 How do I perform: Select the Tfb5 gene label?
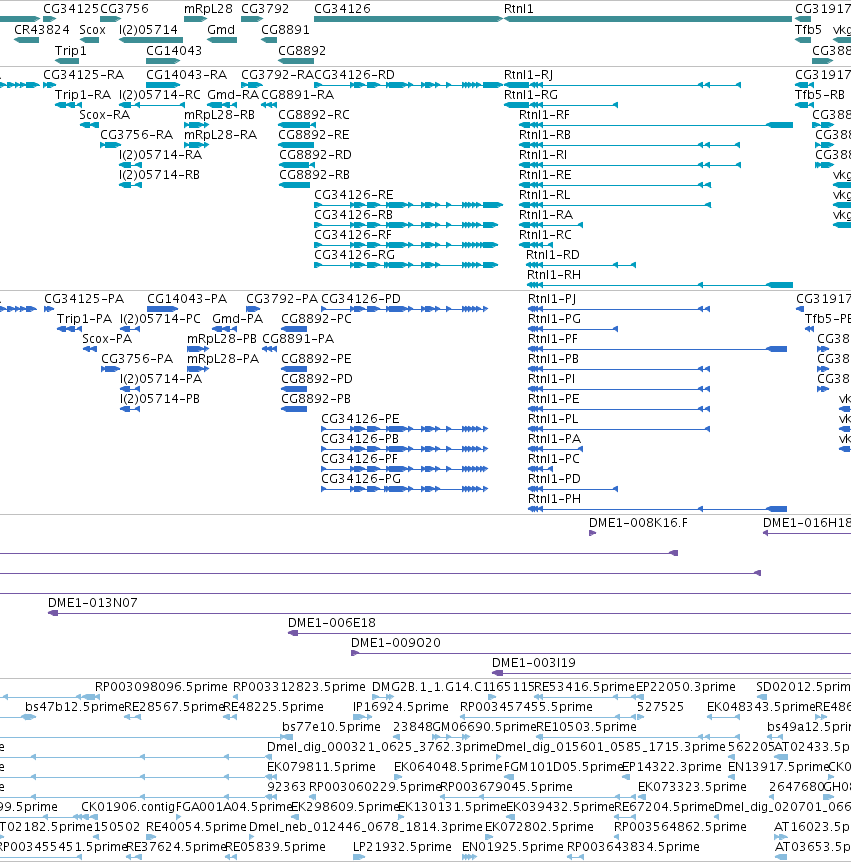coord(808,30)
